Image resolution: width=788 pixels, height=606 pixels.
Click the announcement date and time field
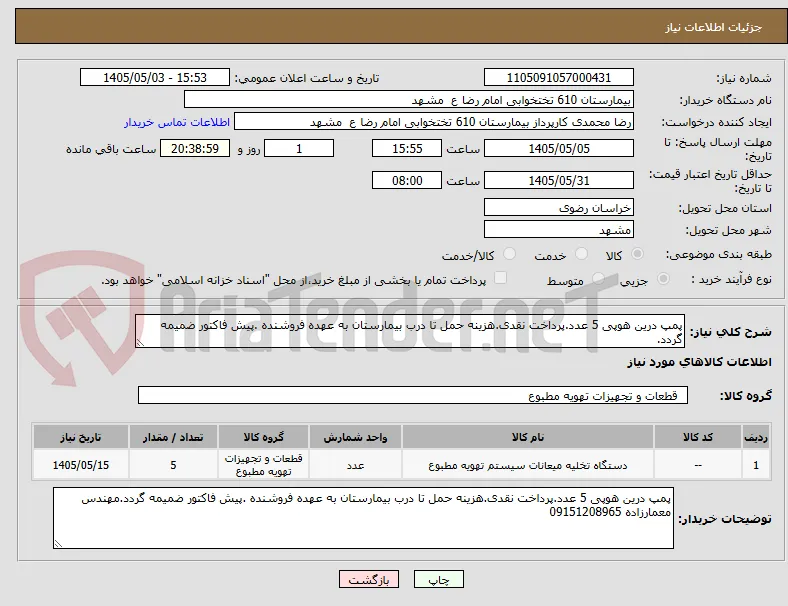point(155,77)
